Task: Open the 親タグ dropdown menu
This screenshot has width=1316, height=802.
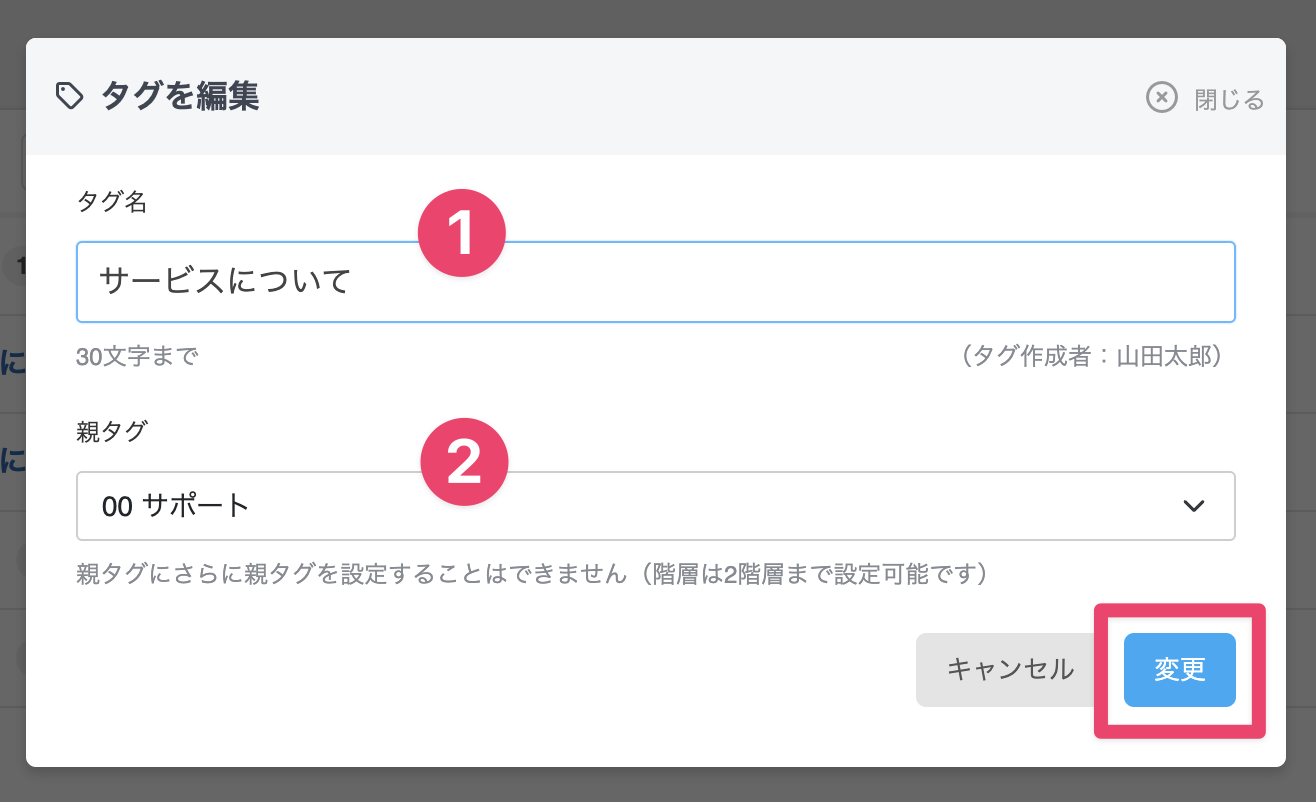Action: click(655, 506)
